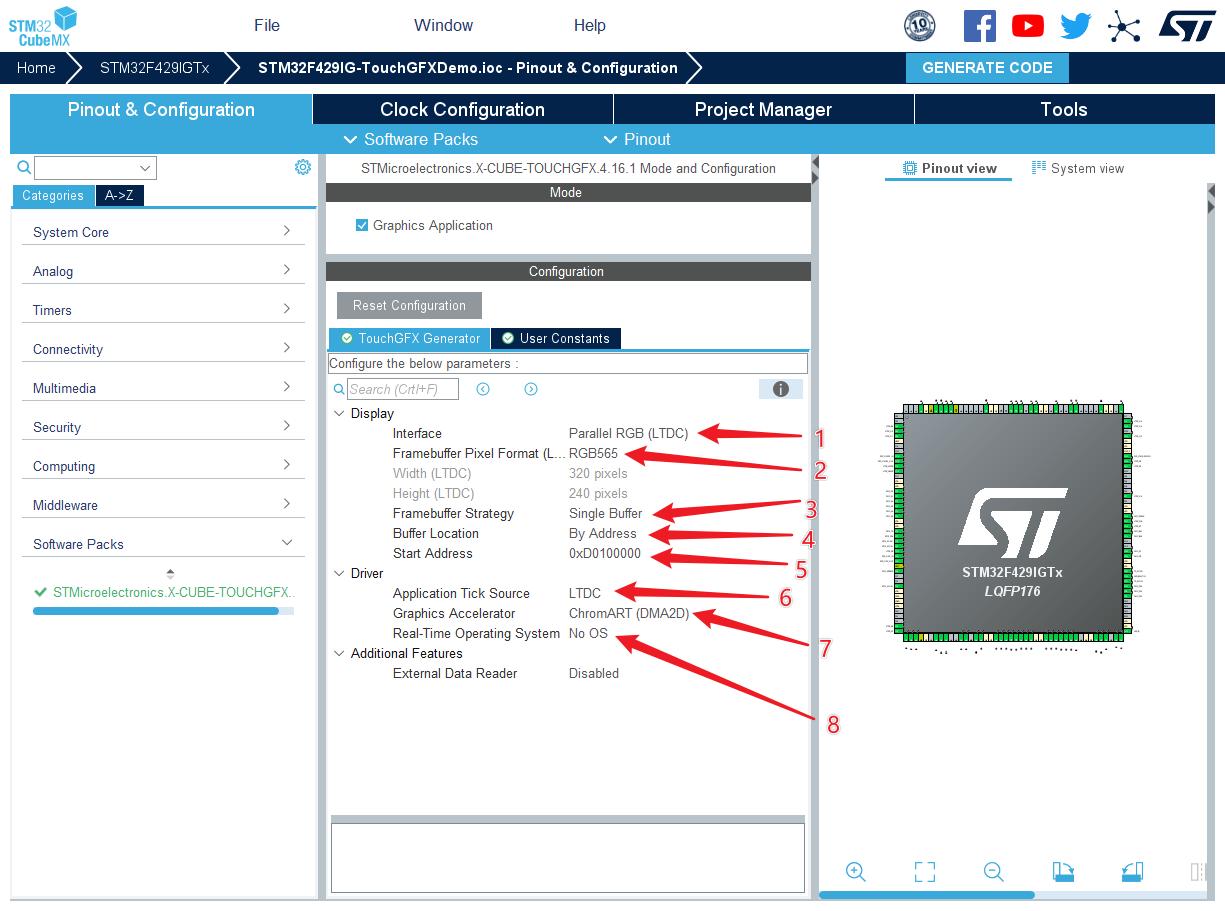Rotate the chip counterclockwise

coord(1132,872)
